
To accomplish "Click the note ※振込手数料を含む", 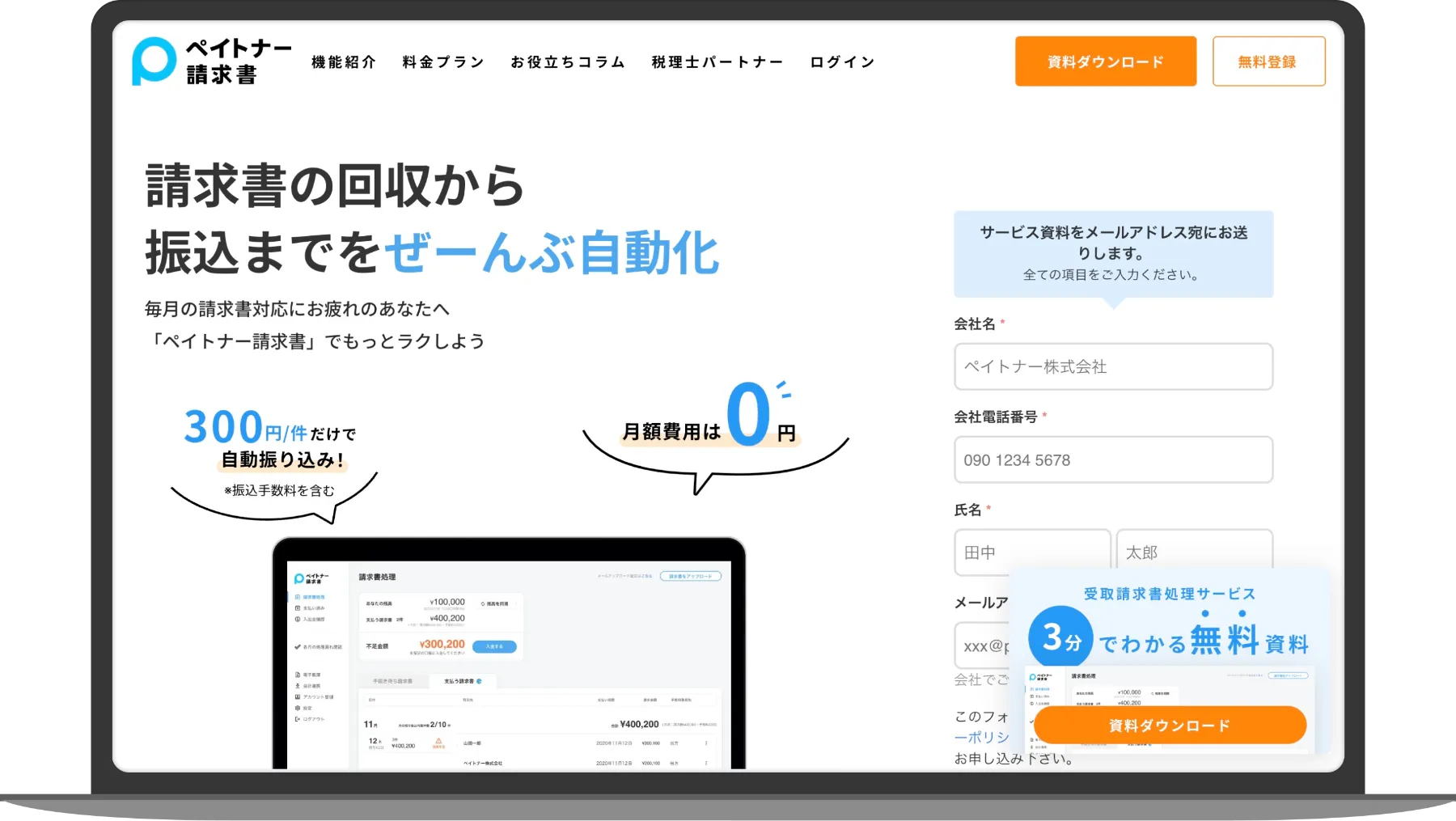I will pos(279,490).
